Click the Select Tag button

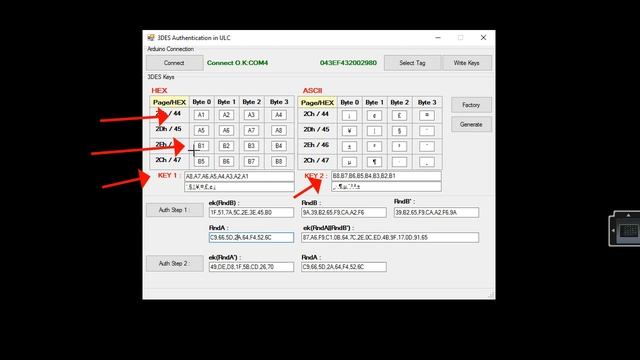pyautogui.click(x=412, y=63)
